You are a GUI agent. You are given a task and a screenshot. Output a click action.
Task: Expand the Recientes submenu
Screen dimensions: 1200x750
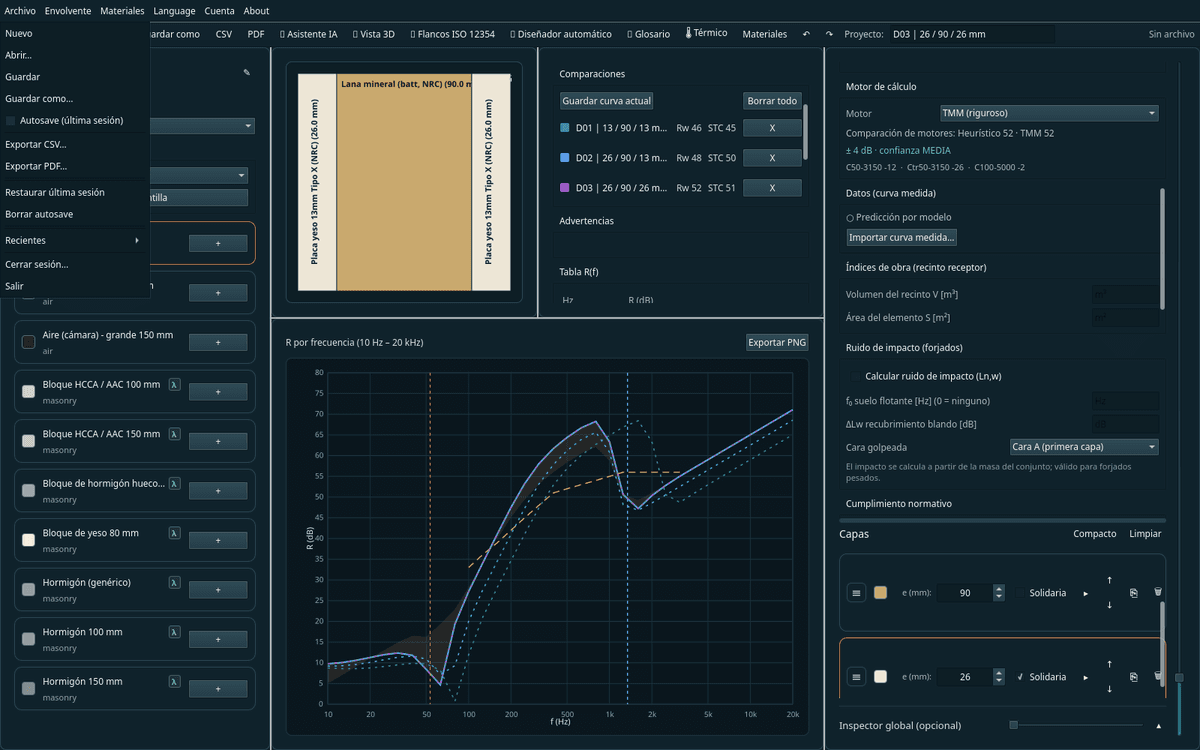[x=75, y=240]
